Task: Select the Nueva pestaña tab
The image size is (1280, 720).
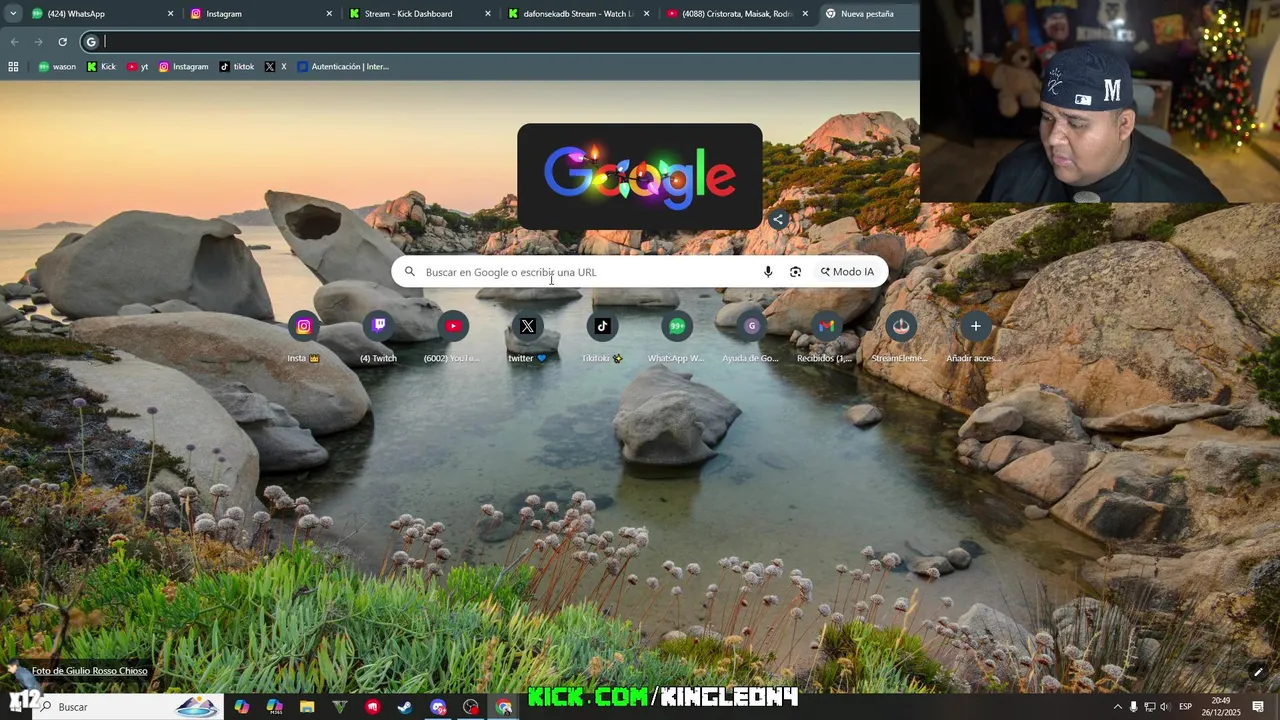Action: [x=867, y=14]
